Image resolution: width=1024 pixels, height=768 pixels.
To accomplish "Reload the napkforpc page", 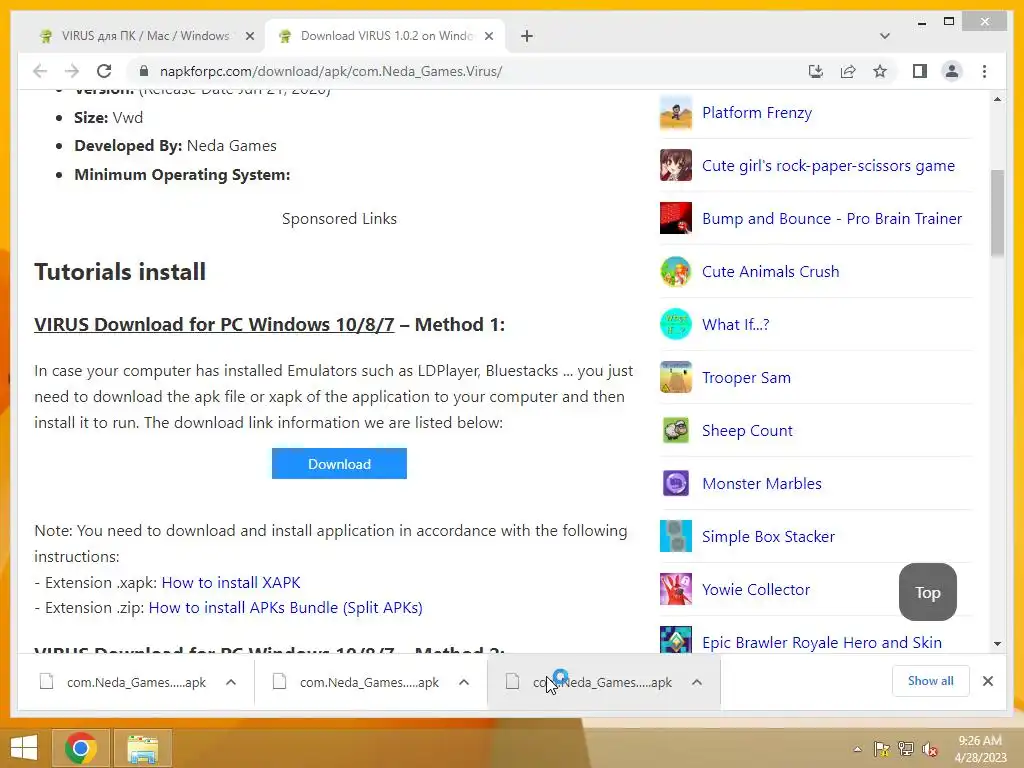I will [x=104, y=71].
